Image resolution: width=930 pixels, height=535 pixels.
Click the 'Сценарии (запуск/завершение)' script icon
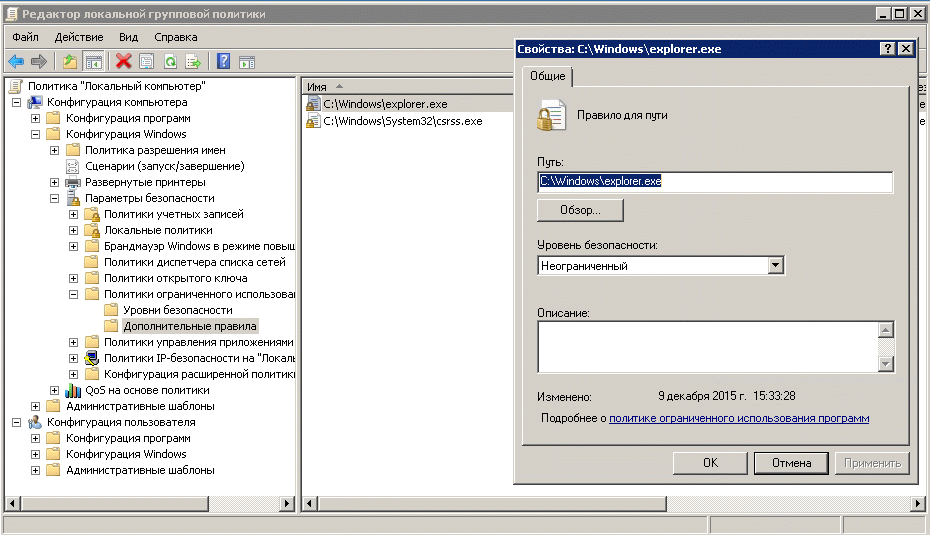[73, 166]
